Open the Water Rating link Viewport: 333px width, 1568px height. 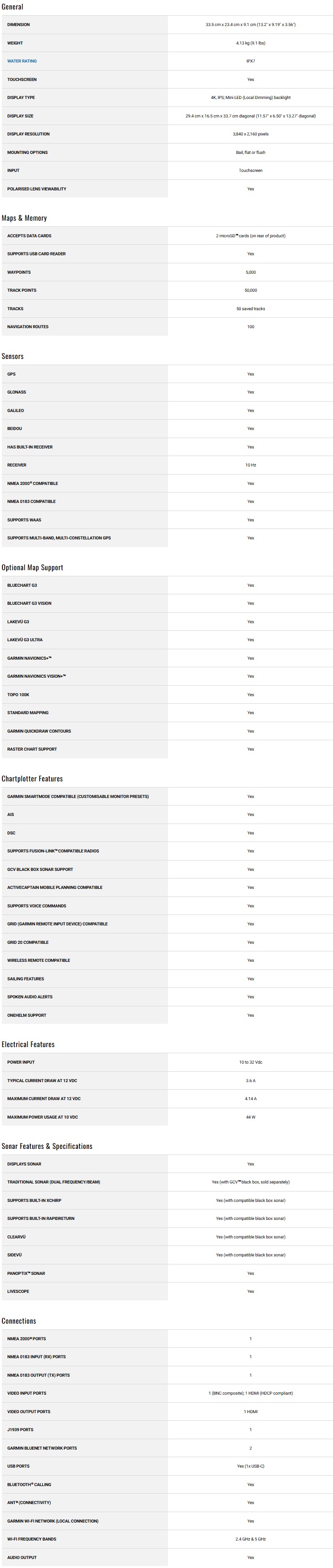click(x=22, y=61)
